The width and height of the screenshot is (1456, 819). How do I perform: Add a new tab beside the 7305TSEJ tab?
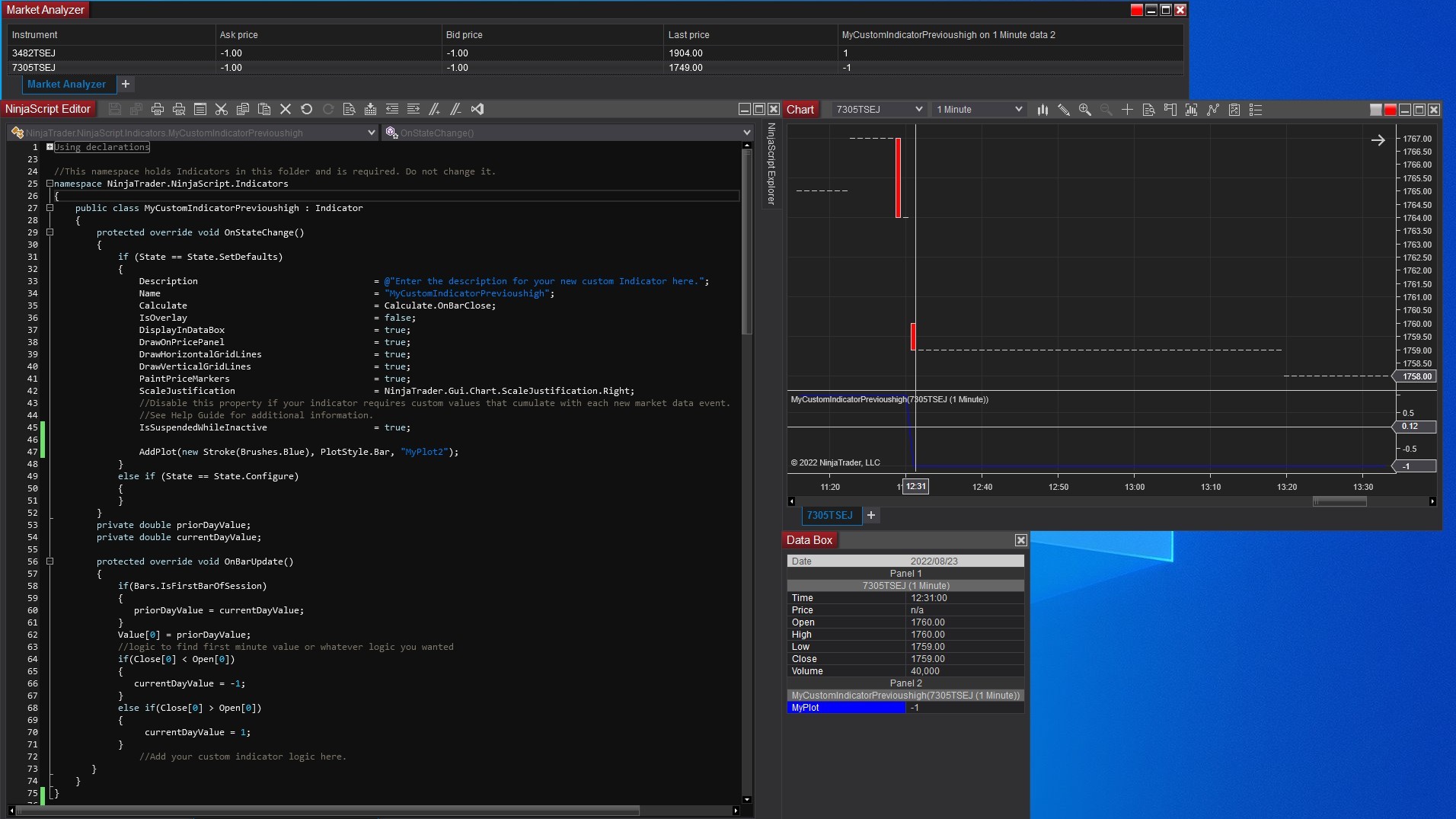click(871, 516)
